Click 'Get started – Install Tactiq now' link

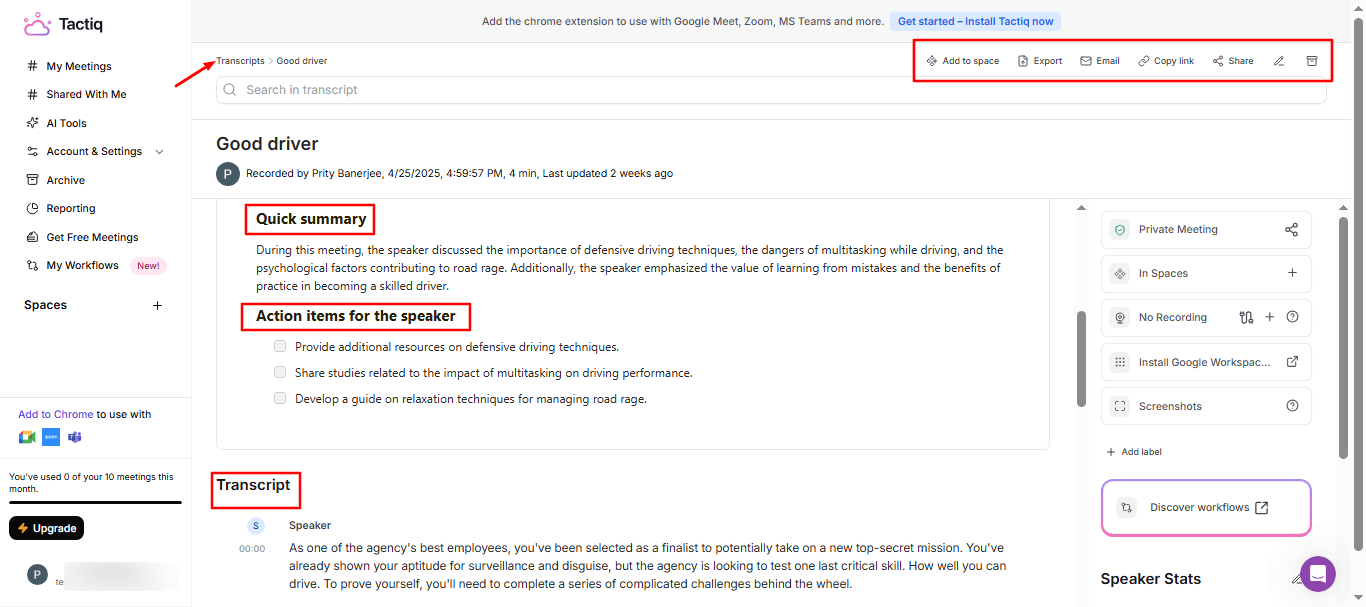point(975,21)
